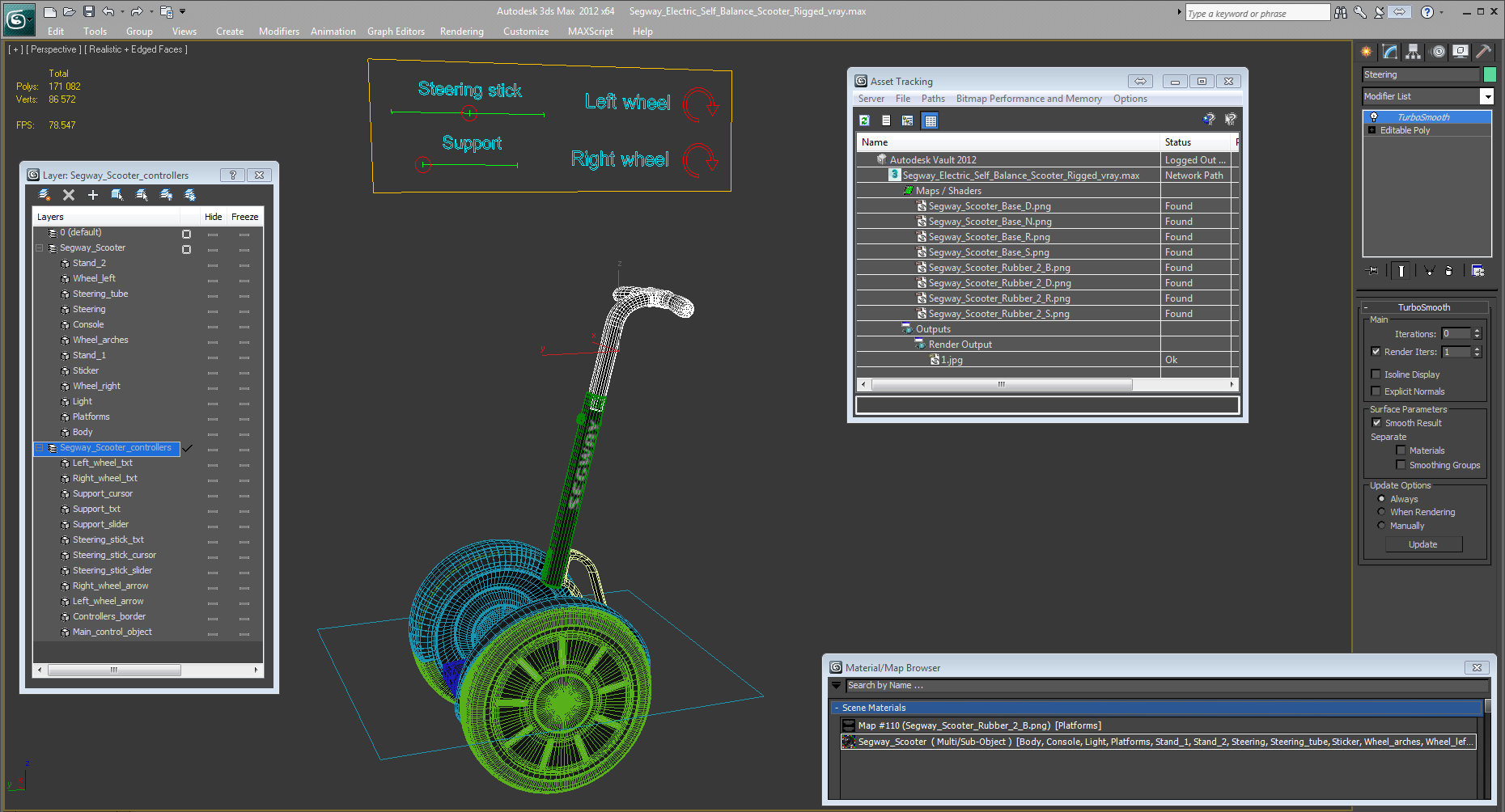
Task: Select the When Rendering update radio
Action: (1382, 512)
